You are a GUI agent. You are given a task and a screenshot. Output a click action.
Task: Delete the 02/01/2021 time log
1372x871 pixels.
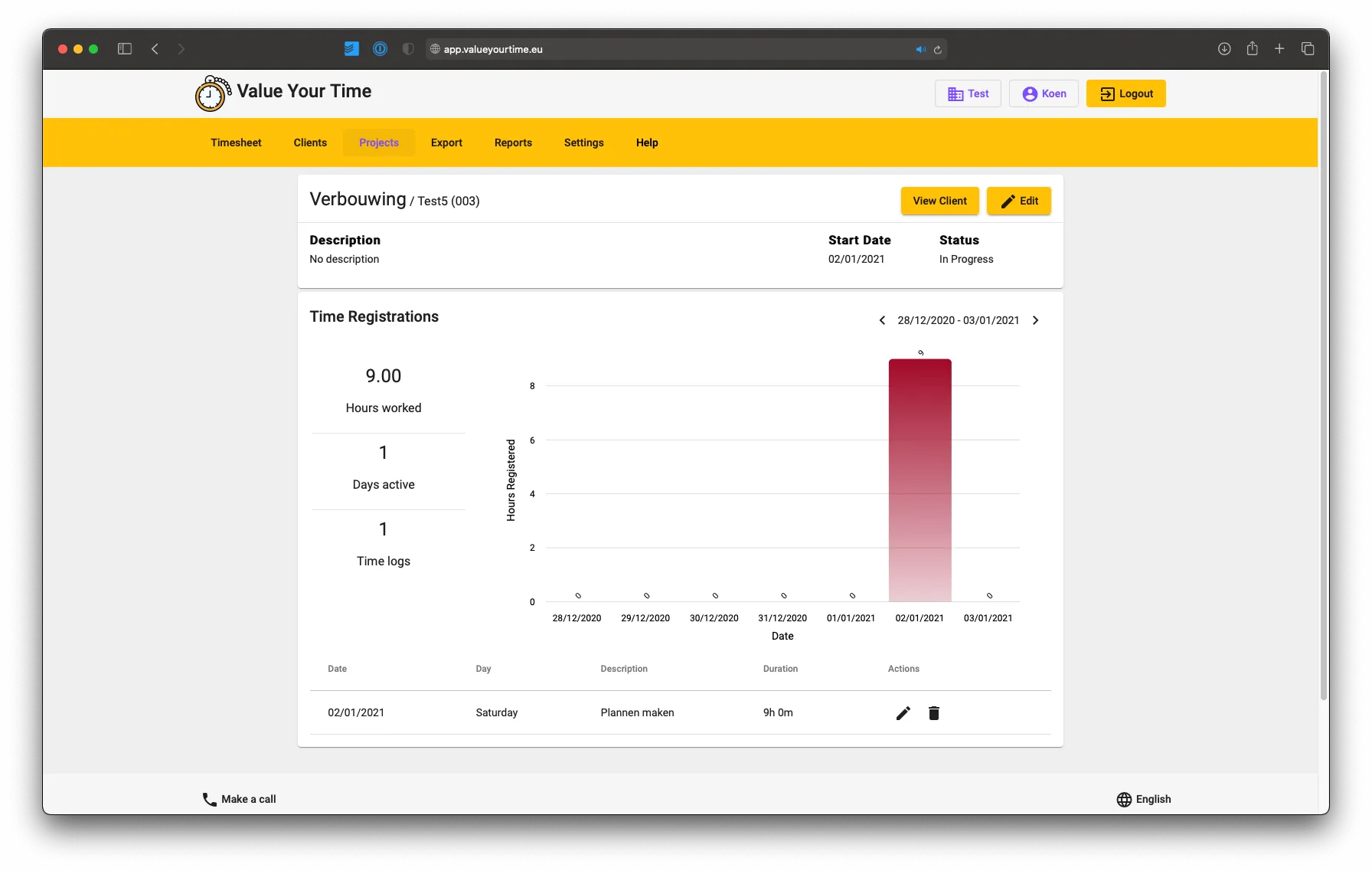(x=934, y=712)
